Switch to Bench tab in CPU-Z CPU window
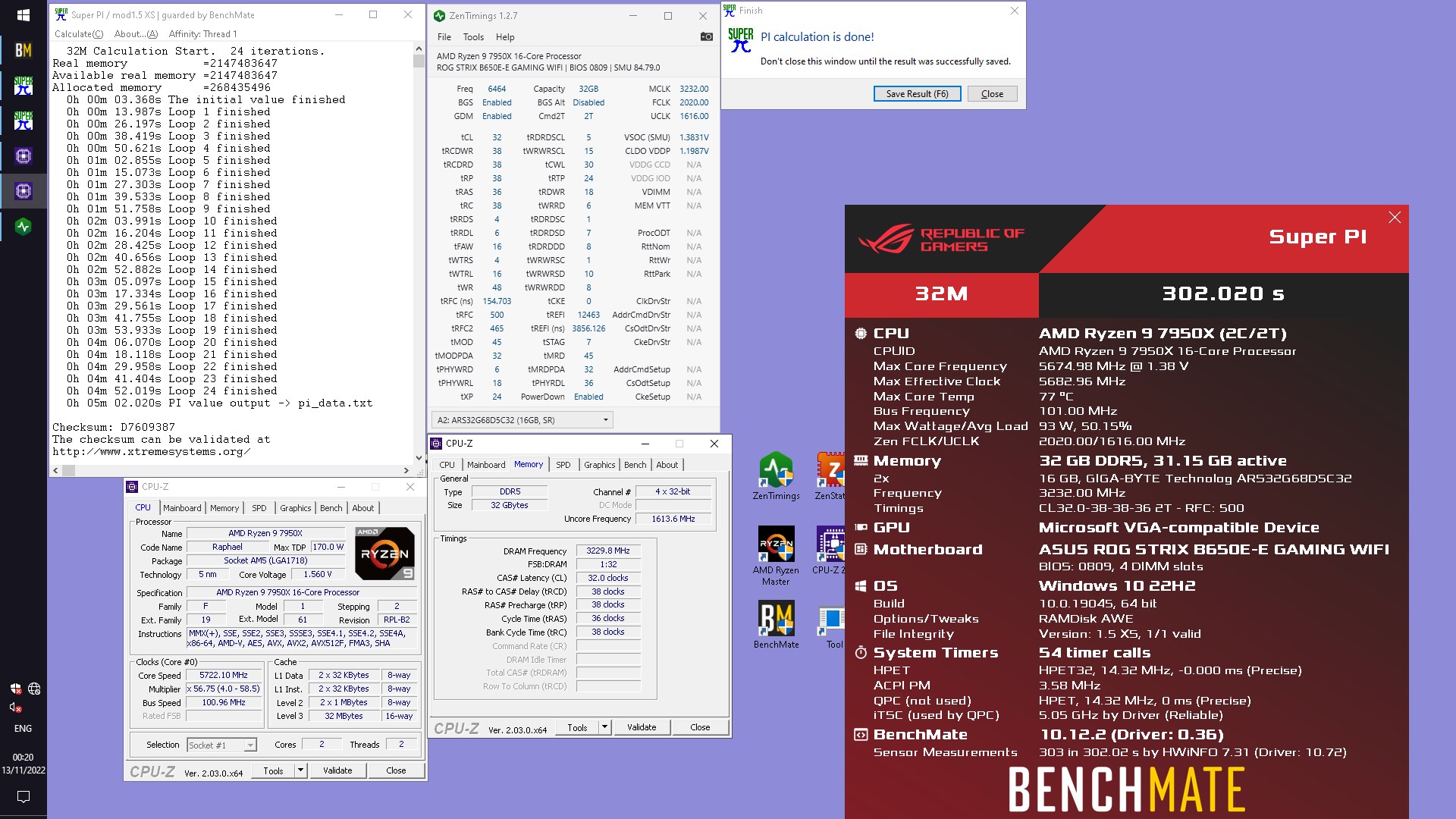Image resolution: width=1456 pixels, height=819 pixels. (331, 508)
